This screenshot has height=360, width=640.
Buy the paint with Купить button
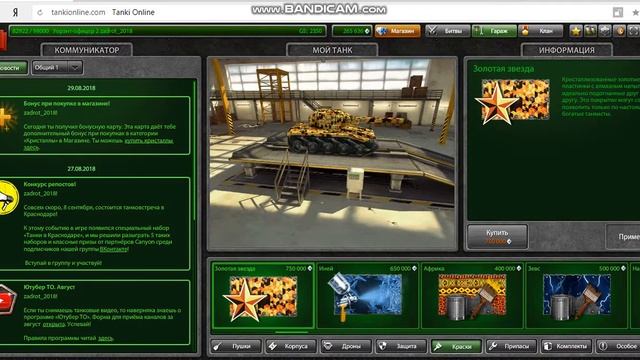click(497, 236)
